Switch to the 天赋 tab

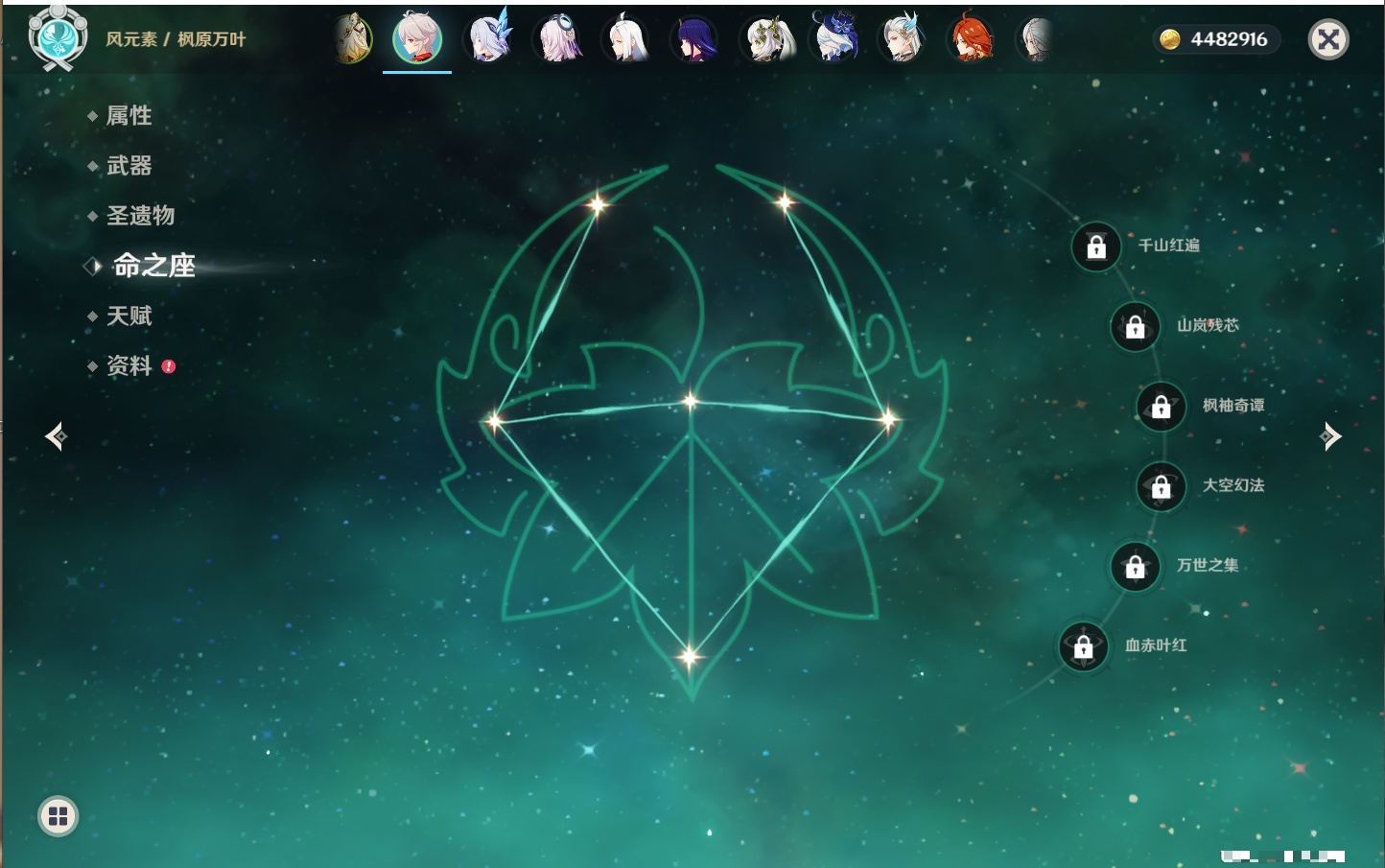point(129,316)
